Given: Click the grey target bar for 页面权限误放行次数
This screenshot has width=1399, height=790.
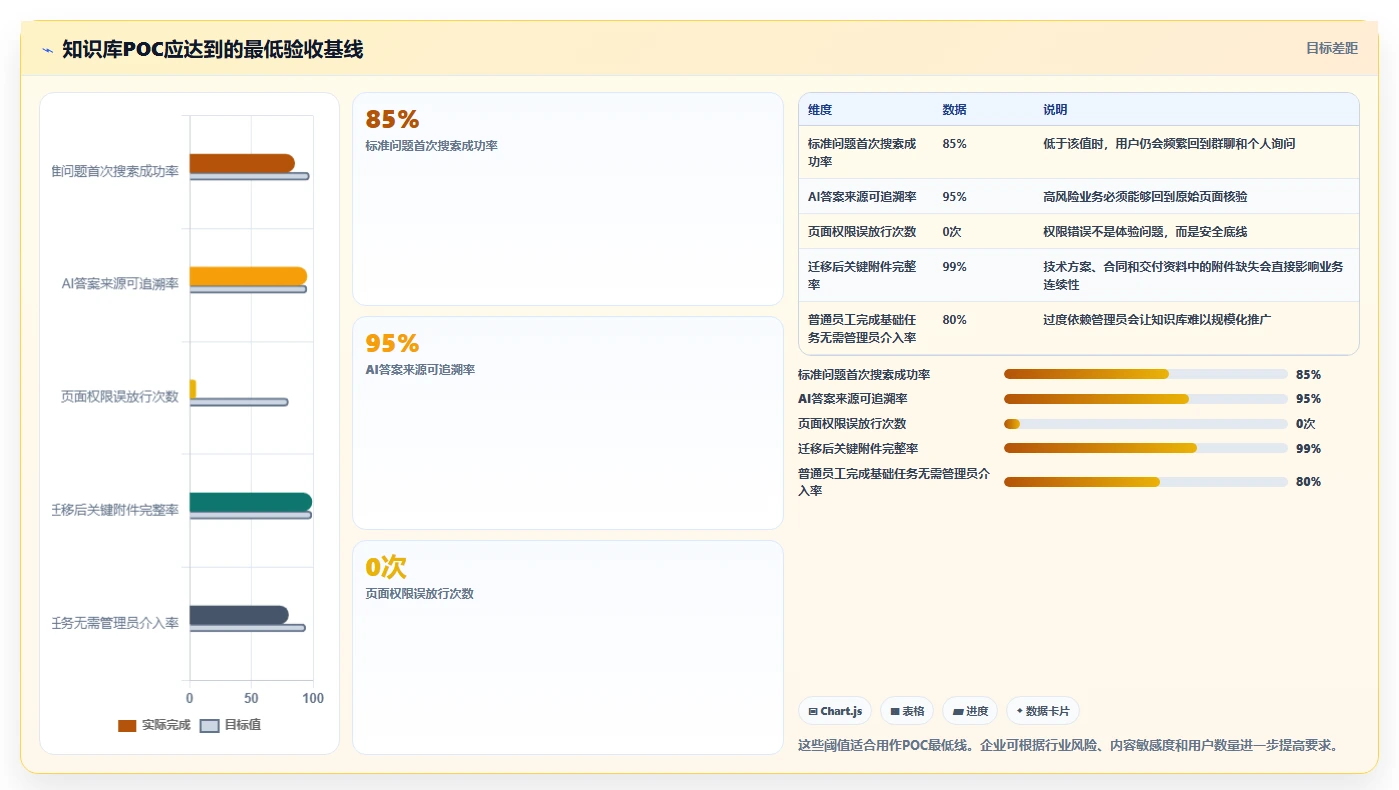Looking at the screenshot, I should [x=239, y=402].
